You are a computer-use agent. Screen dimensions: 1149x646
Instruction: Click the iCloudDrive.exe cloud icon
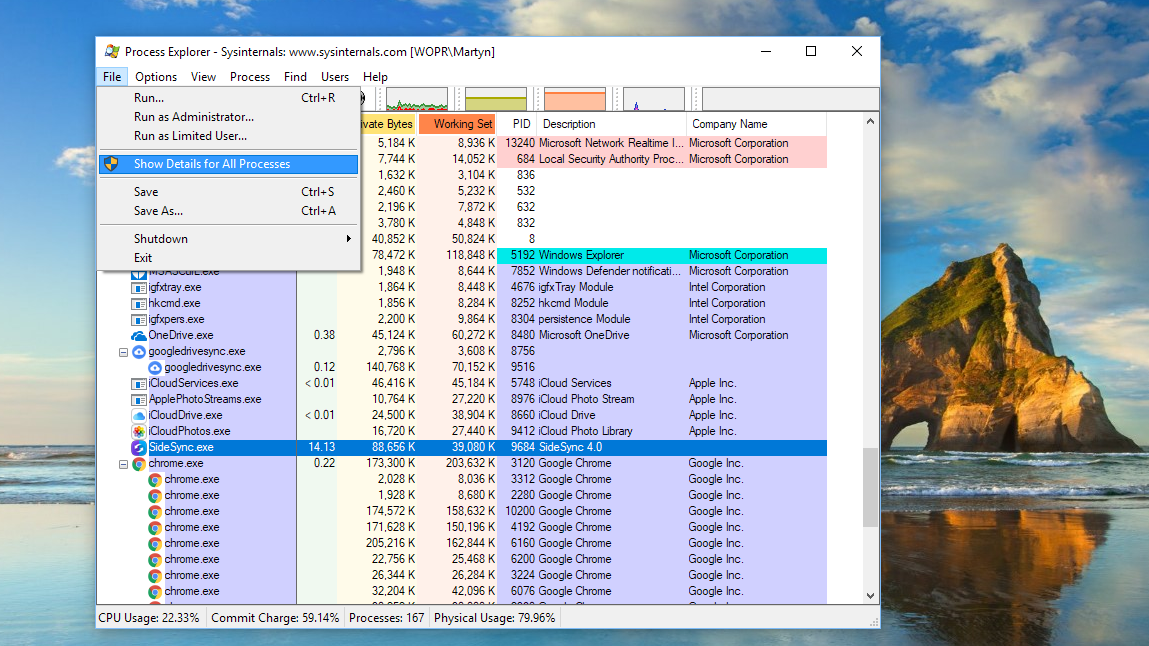click(x=139, y=415)
